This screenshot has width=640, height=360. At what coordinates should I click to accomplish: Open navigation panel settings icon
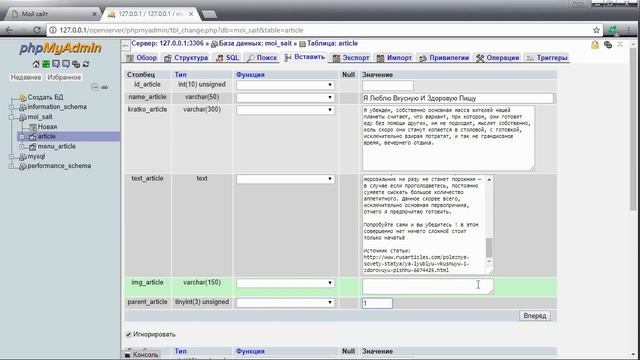76,64
